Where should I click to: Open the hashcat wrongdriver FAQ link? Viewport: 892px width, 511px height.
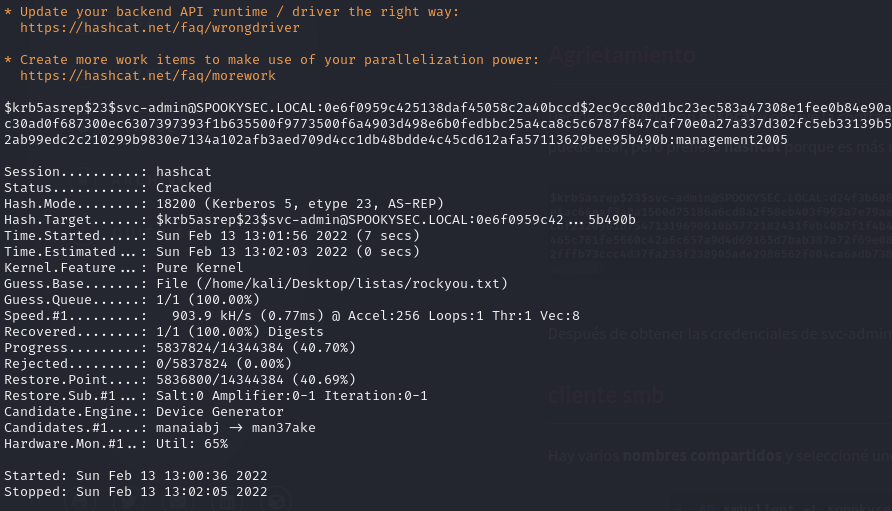click(x=159, y=28)
